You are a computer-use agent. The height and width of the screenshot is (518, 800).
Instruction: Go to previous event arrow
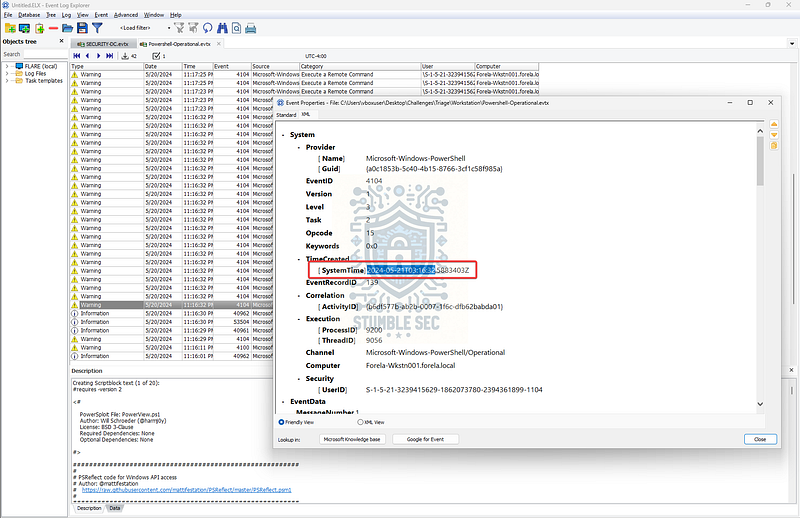pyautogui.click(x=87, y=56)
